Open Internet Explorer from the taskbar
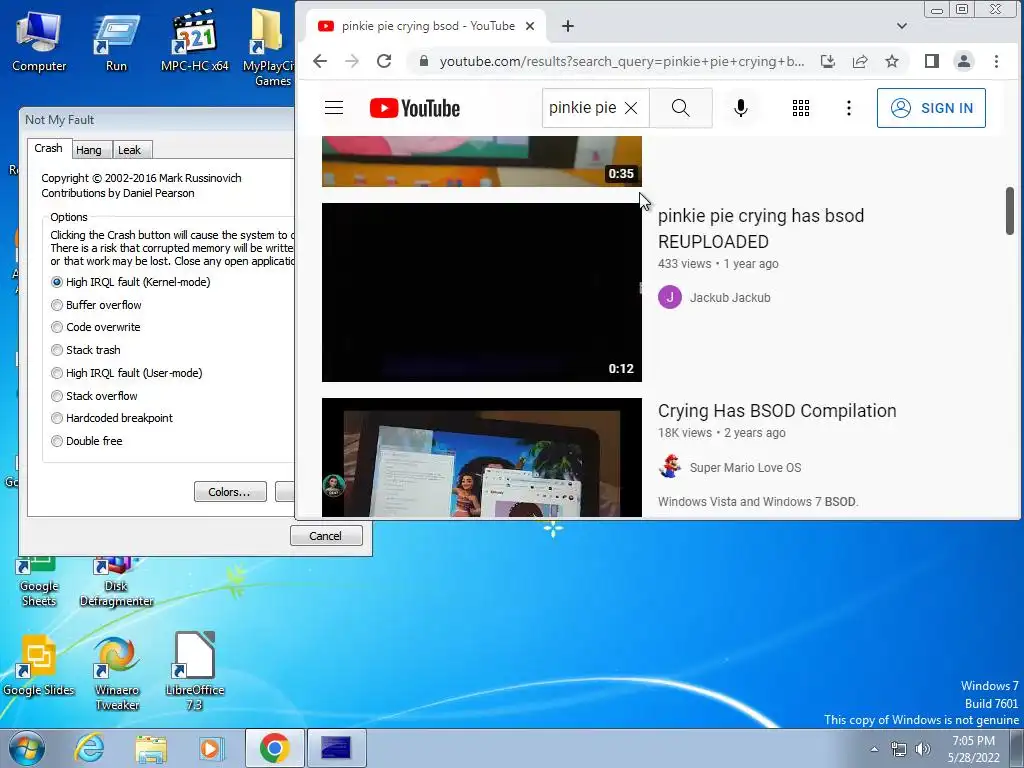The image size is (1024, 768). (89, 748)
